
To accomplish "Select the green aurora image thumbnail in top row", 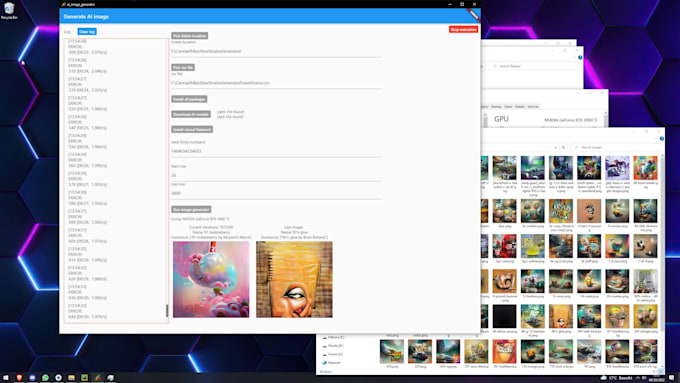I will coord(533,168).
